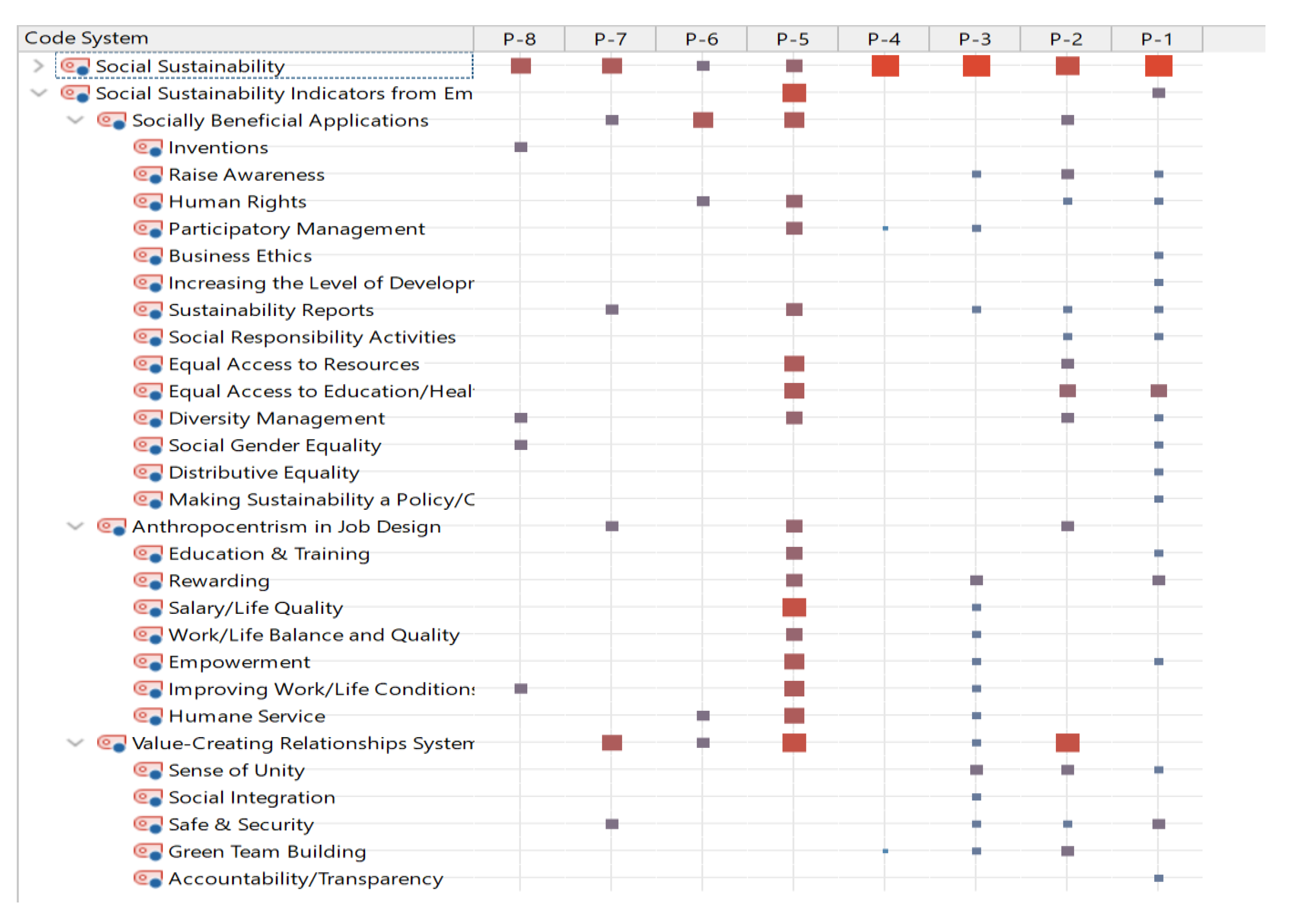This screenshot has width=1289, height=924.
Task: Collapse the Value-Creating Relationships System branch
Action: [75, 743]
